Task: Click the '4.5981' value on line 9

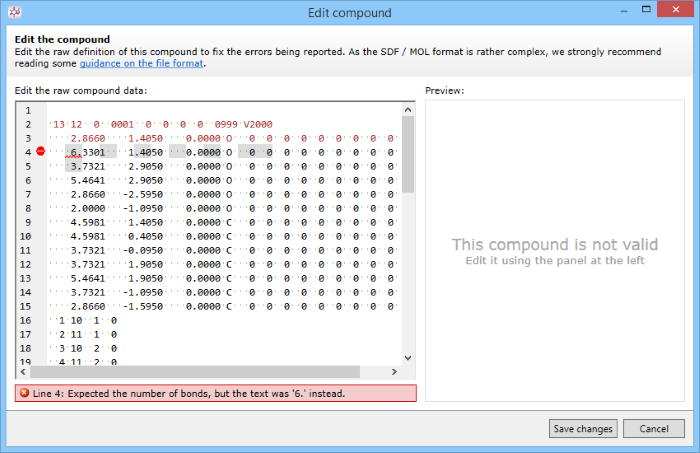Action: pos(88,222)
